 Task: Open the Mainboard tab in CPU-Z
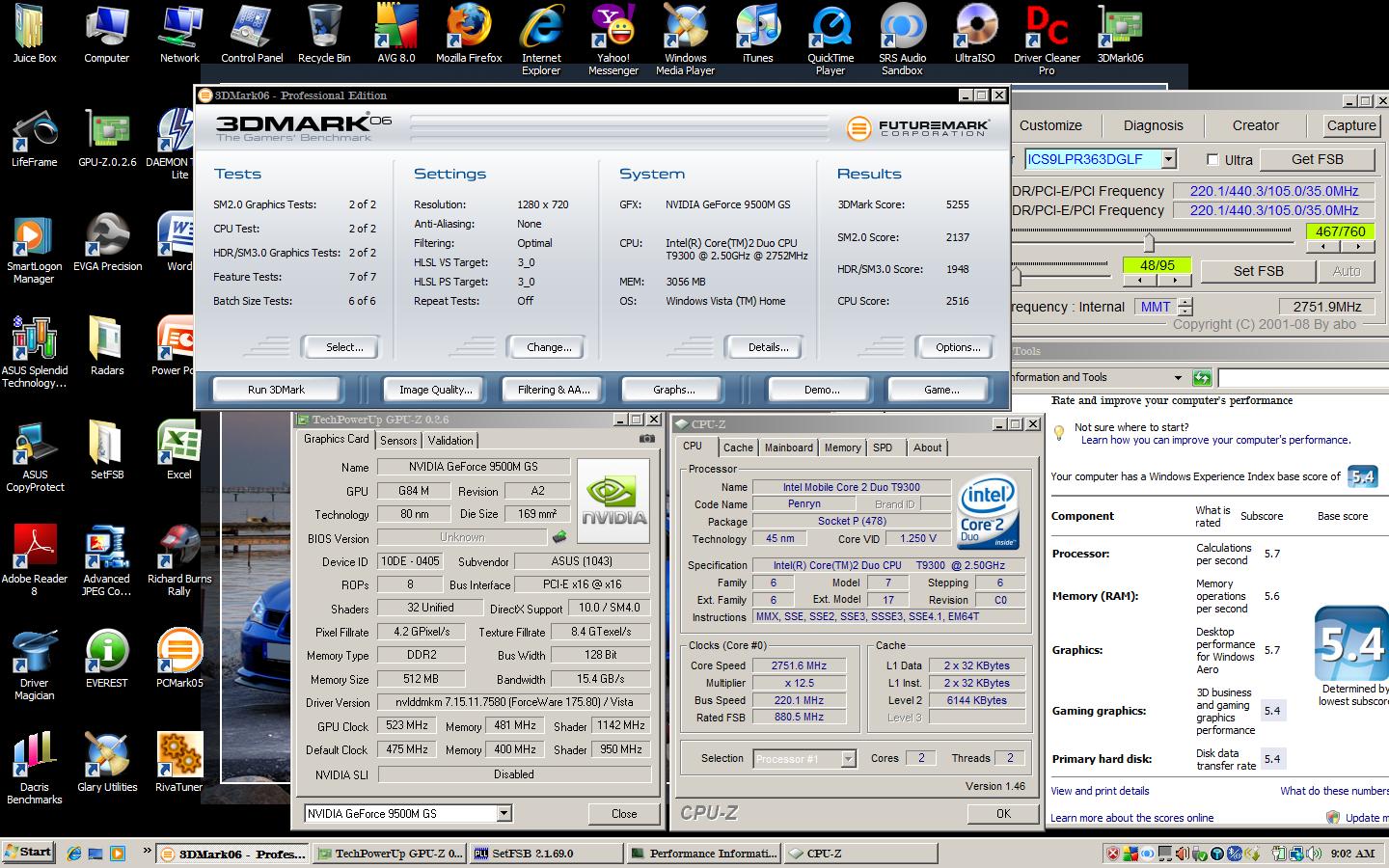(788, 448)
